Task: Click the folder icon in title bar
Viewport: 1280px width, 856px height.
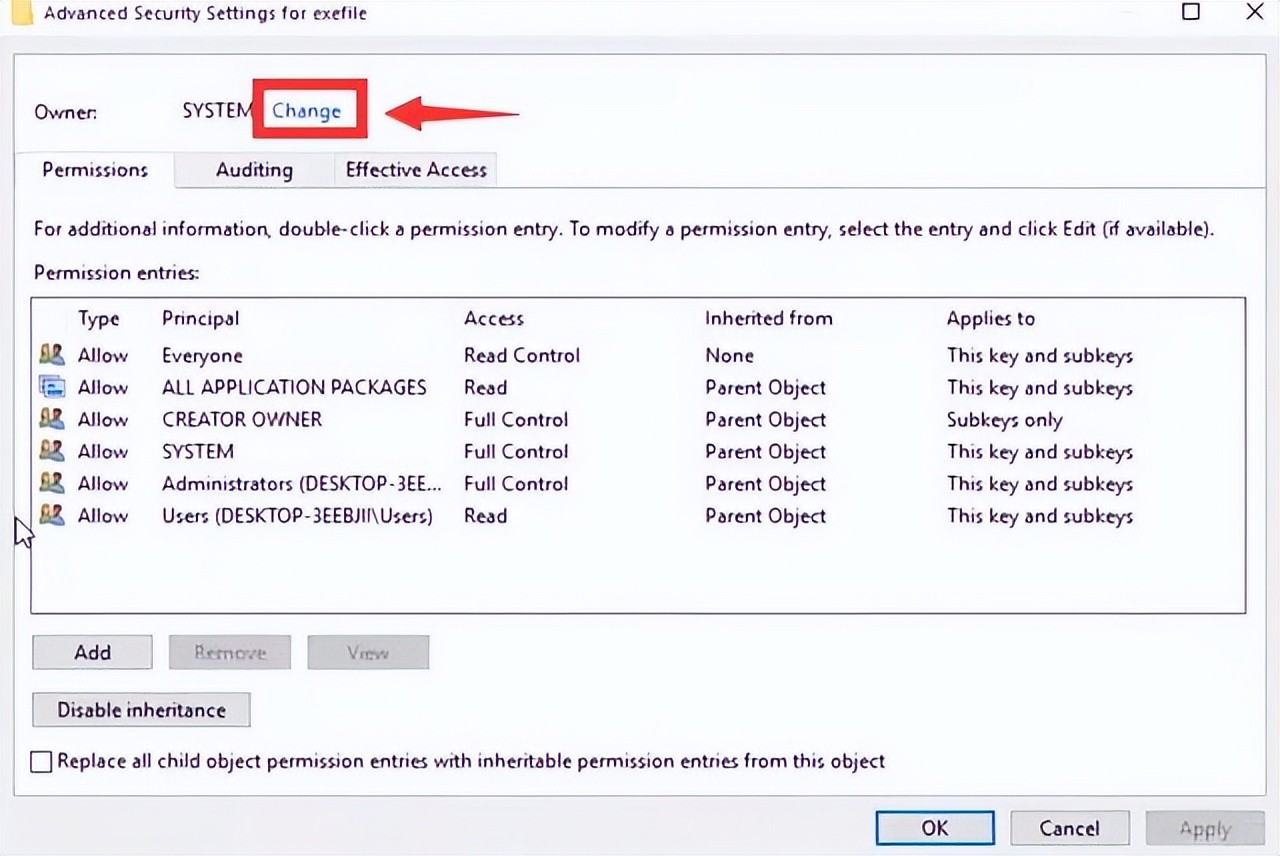Action: 22,12
